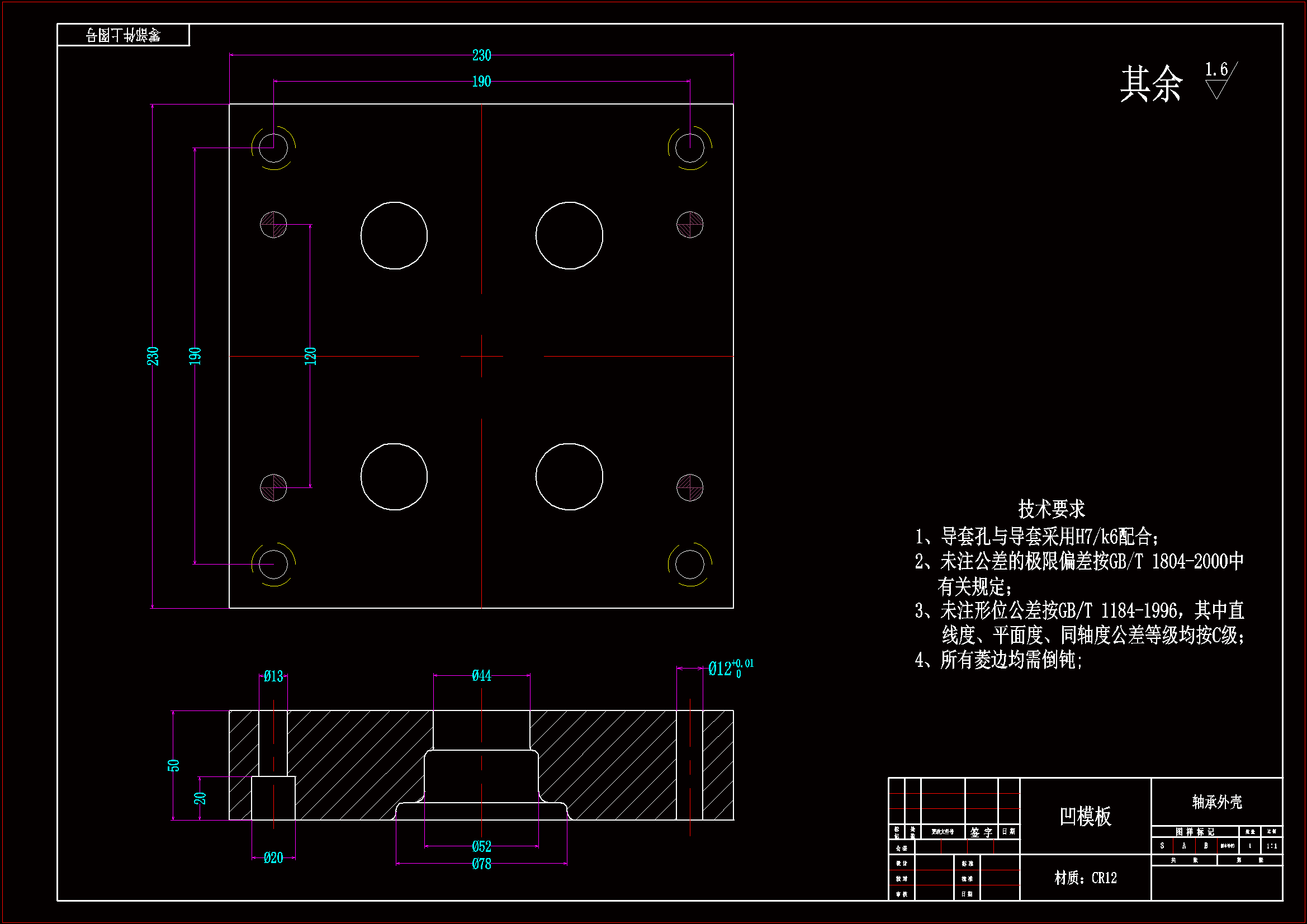
Task: Select the mirrored drawing number box at top-left
Action: click(x=123, y=35)
